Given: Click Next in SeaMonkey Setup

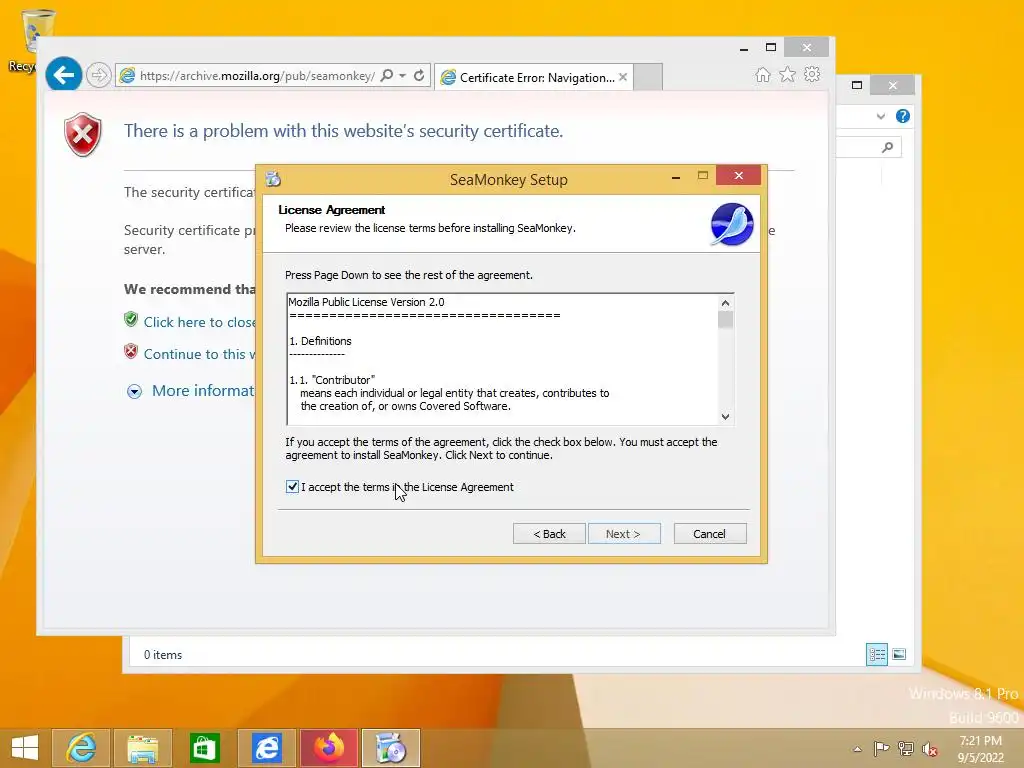Looking at the screenshot, I should [x=624, y=534].
